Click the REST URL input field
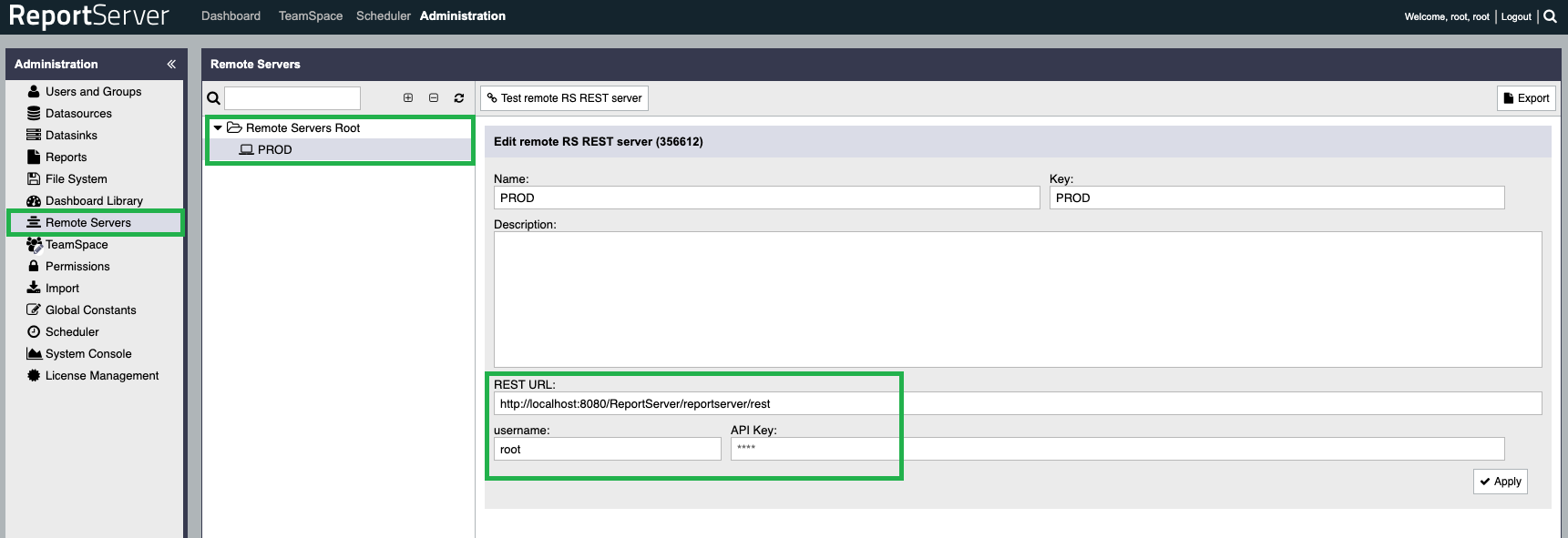 [x=1018, y=403]
